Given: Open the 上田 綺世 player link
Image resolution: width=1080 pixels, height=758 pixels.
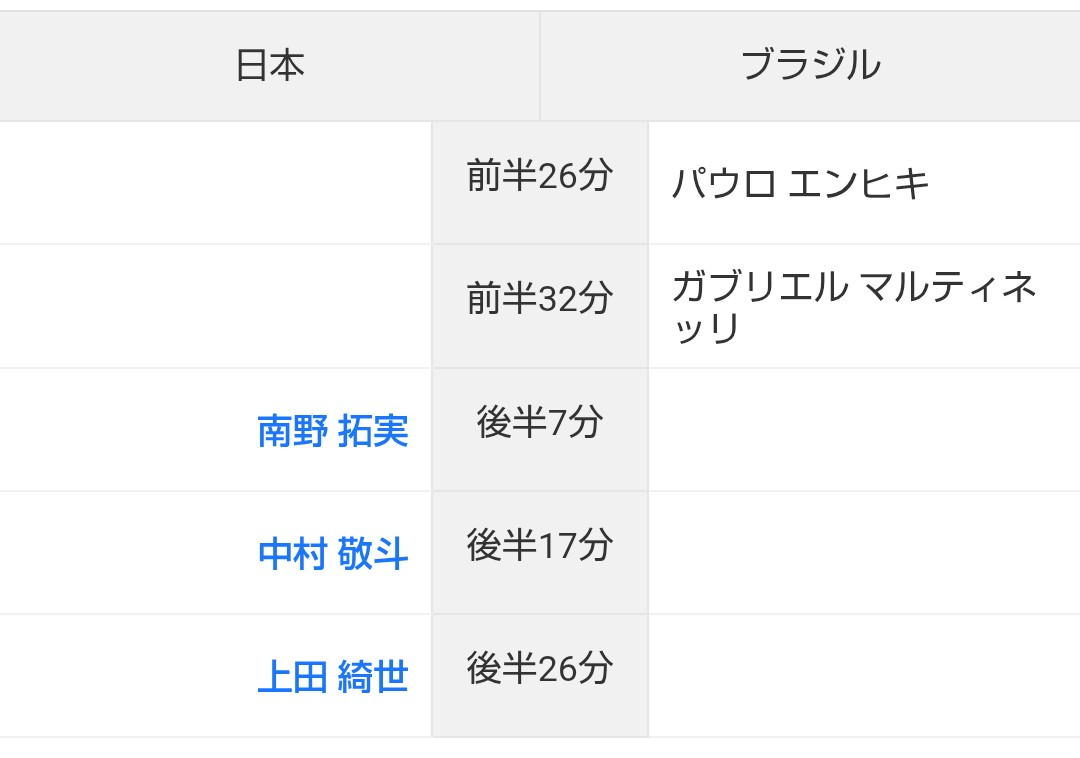Looking at the screenshot, I should tap(333, 677).
